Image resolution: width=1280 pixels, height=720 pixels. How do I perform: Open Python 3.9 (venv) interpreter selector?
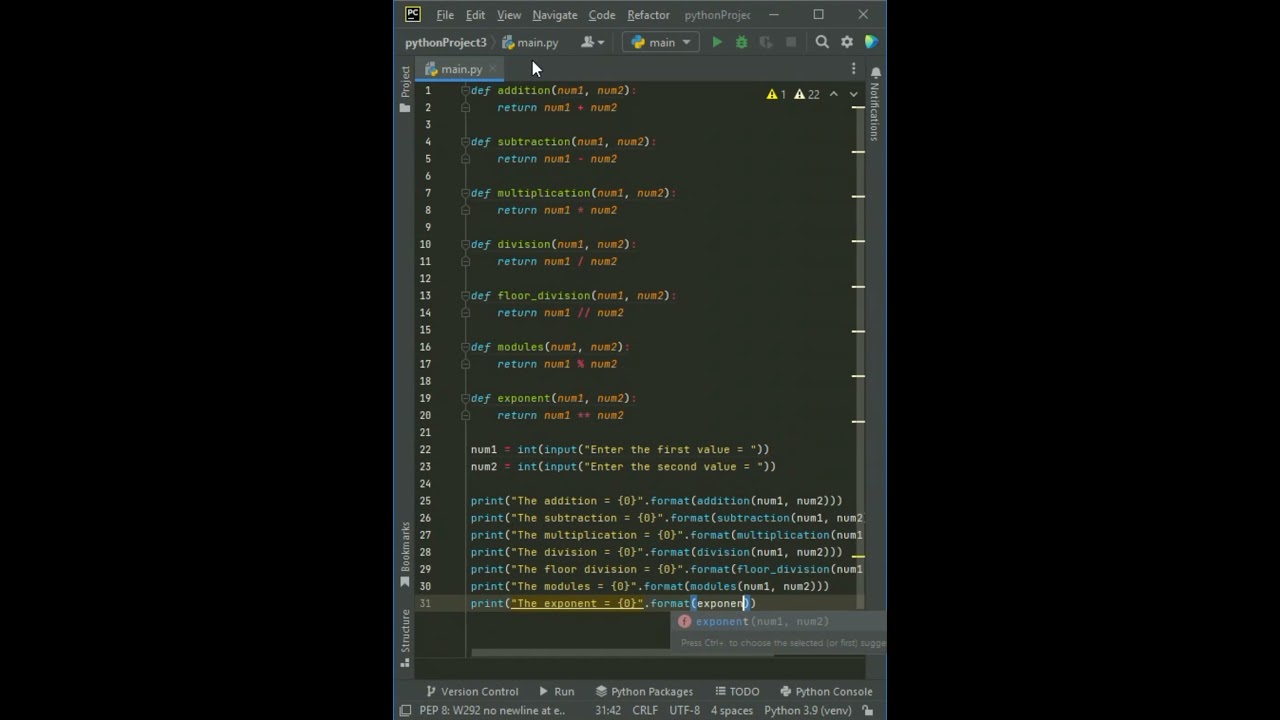(808, 711)
